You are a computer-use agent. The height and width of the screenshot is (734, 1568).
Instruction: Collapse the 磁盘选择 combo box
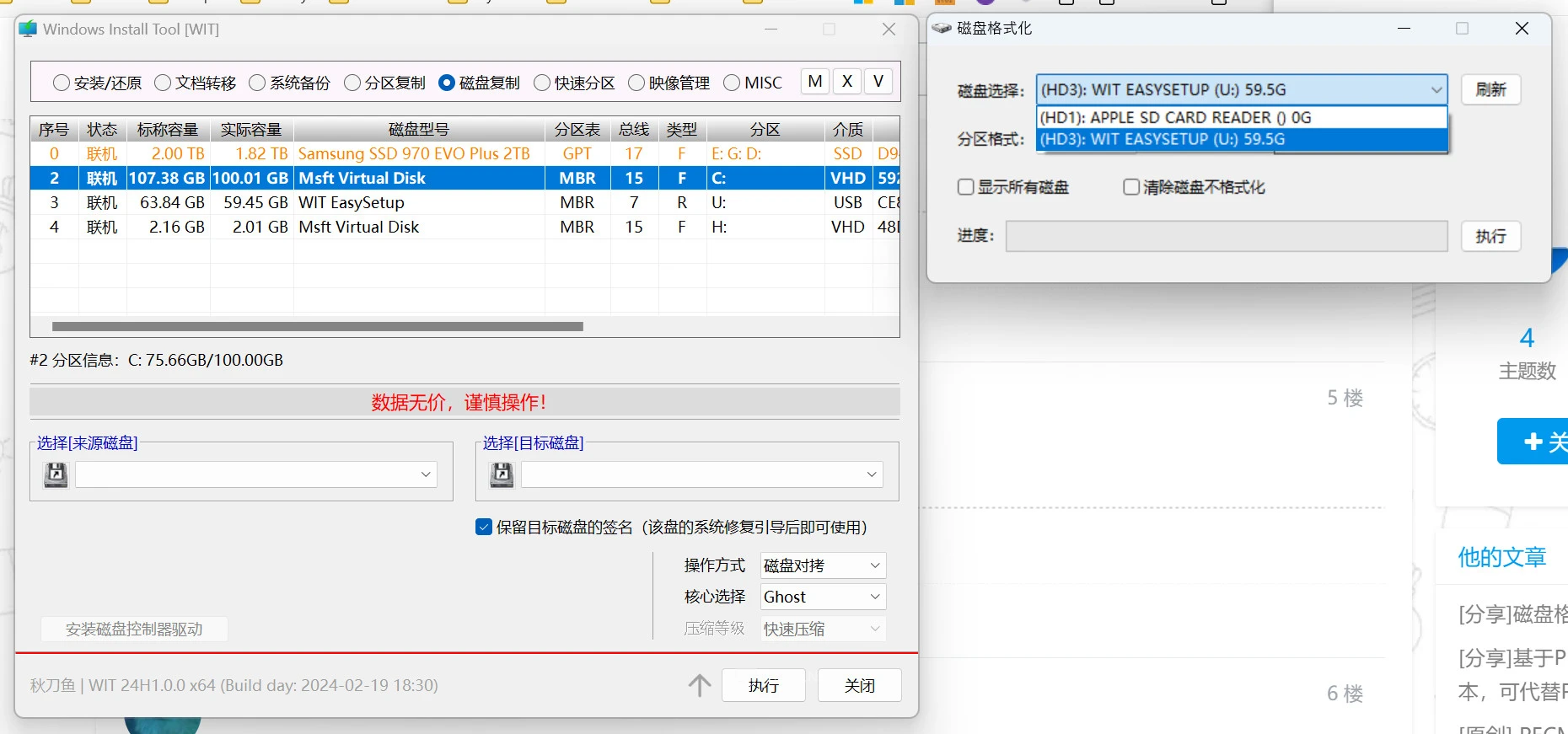(x=1241, y=89)
